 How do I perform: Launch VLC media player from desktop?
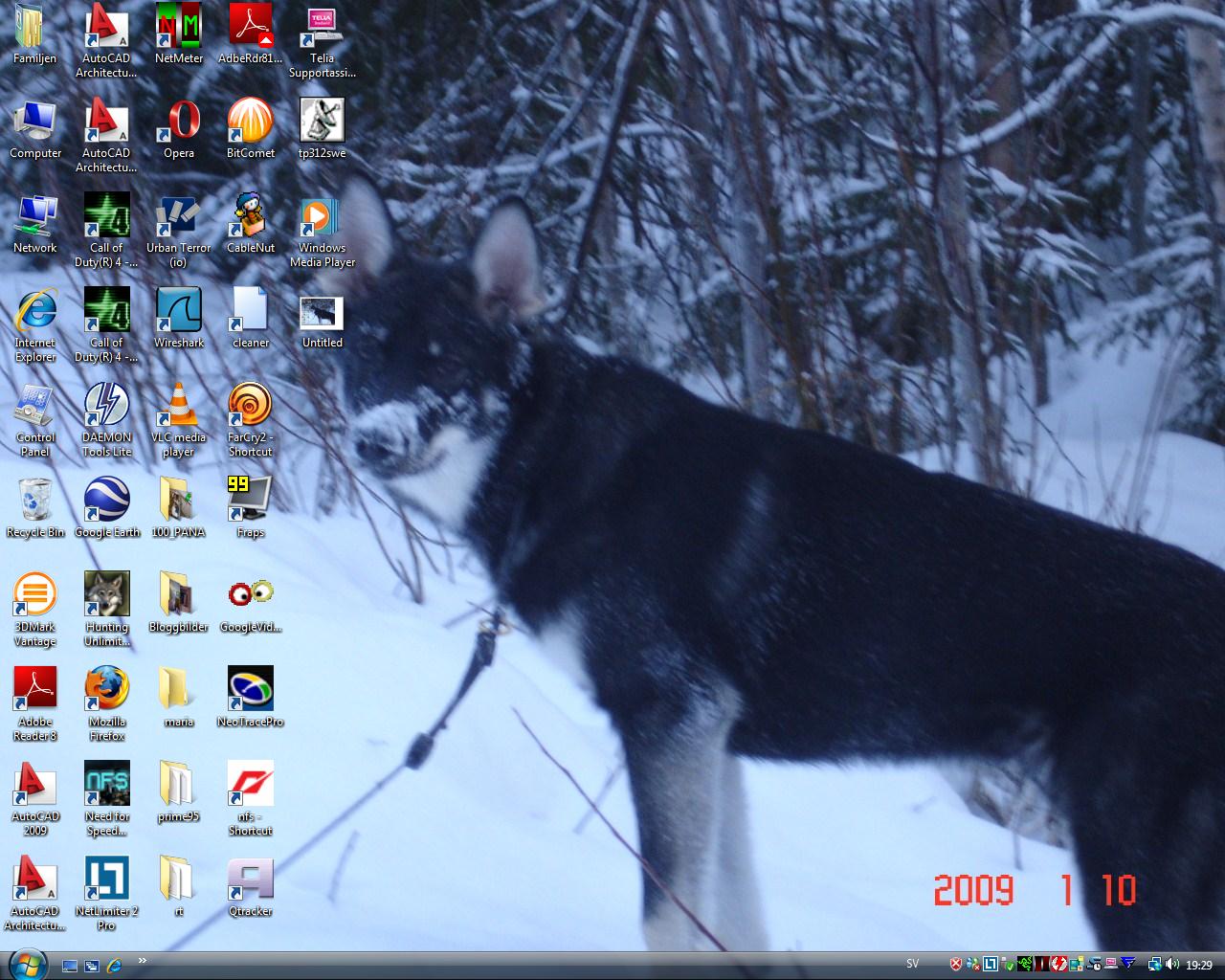coord(178,406)
